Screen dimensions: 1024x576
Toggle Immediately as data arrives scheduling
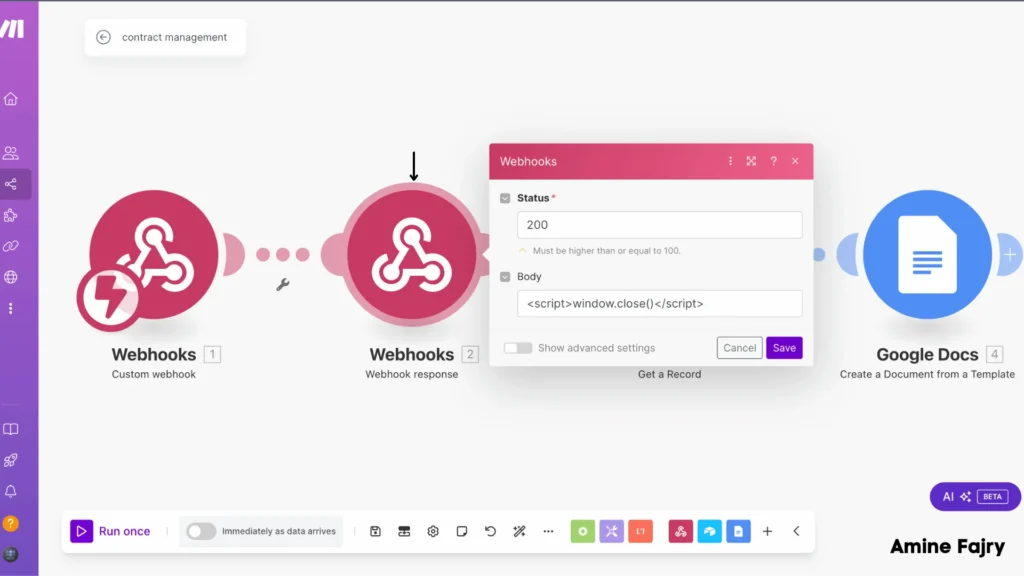200,531
